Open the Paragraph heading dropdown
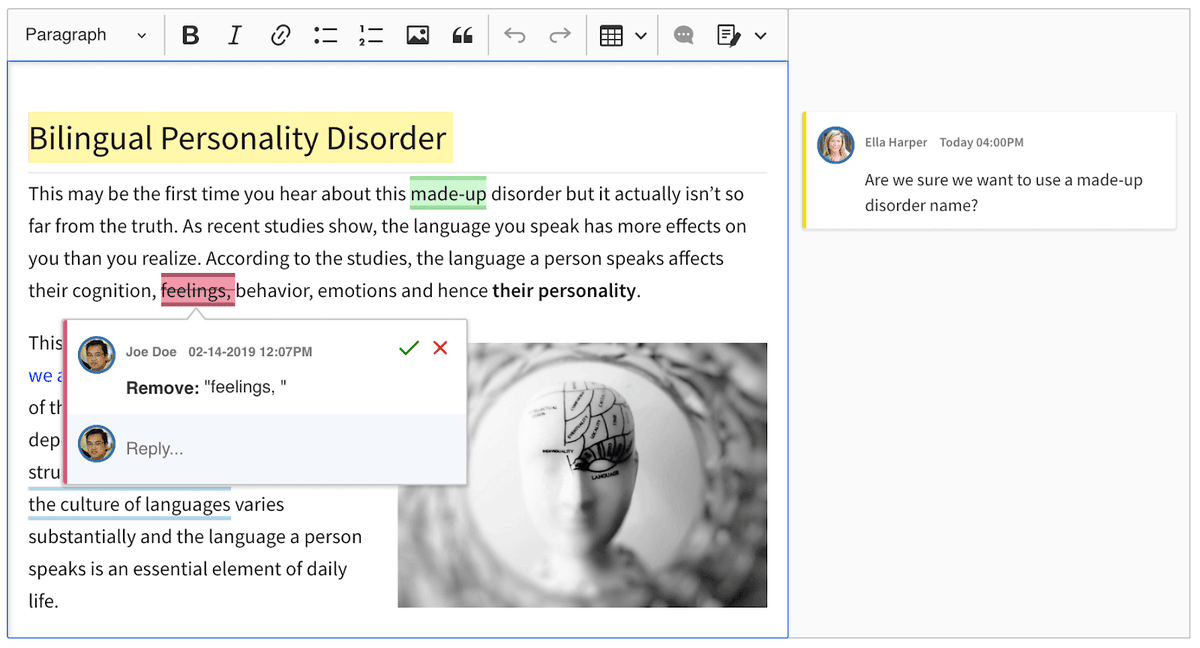 (x=86, y=35)
